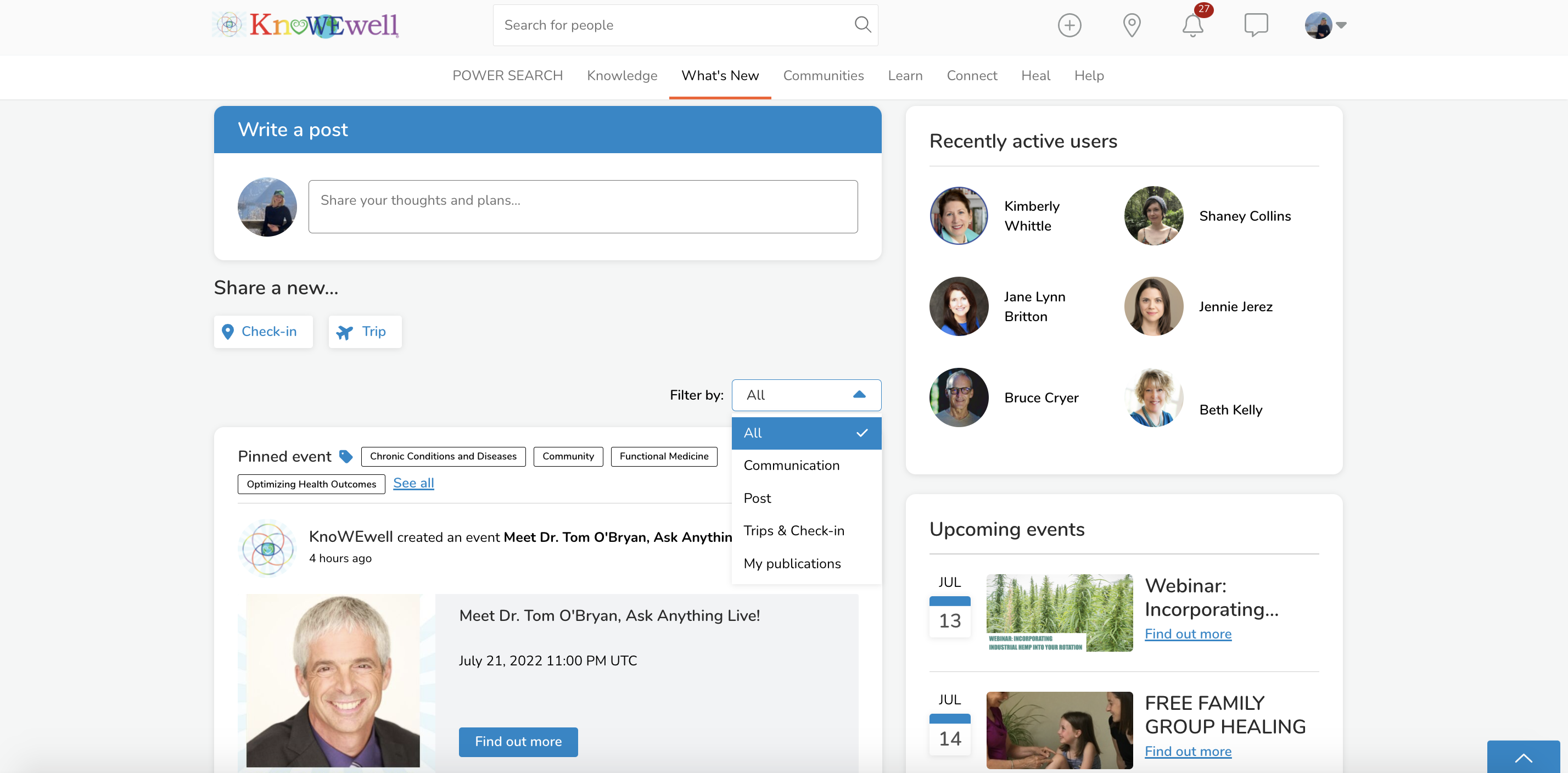Open Bruce Cryer's profile photo
Screen dimensions: 1568x773
click(959, 397)
